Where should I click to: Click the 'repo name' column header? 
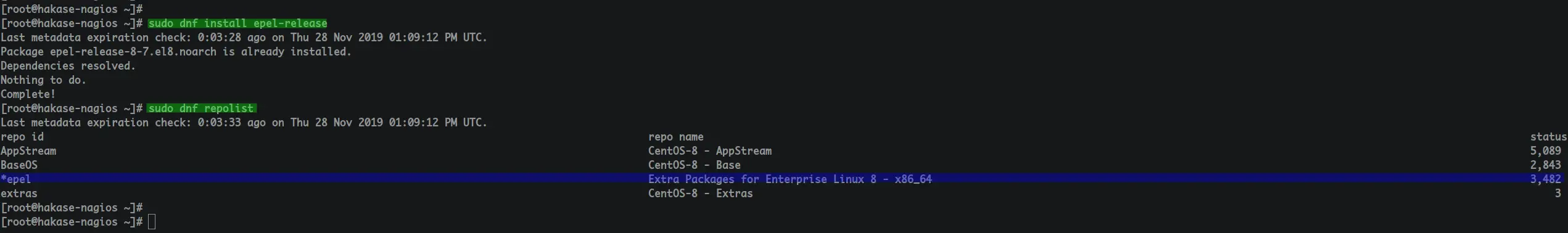(675, 137)
